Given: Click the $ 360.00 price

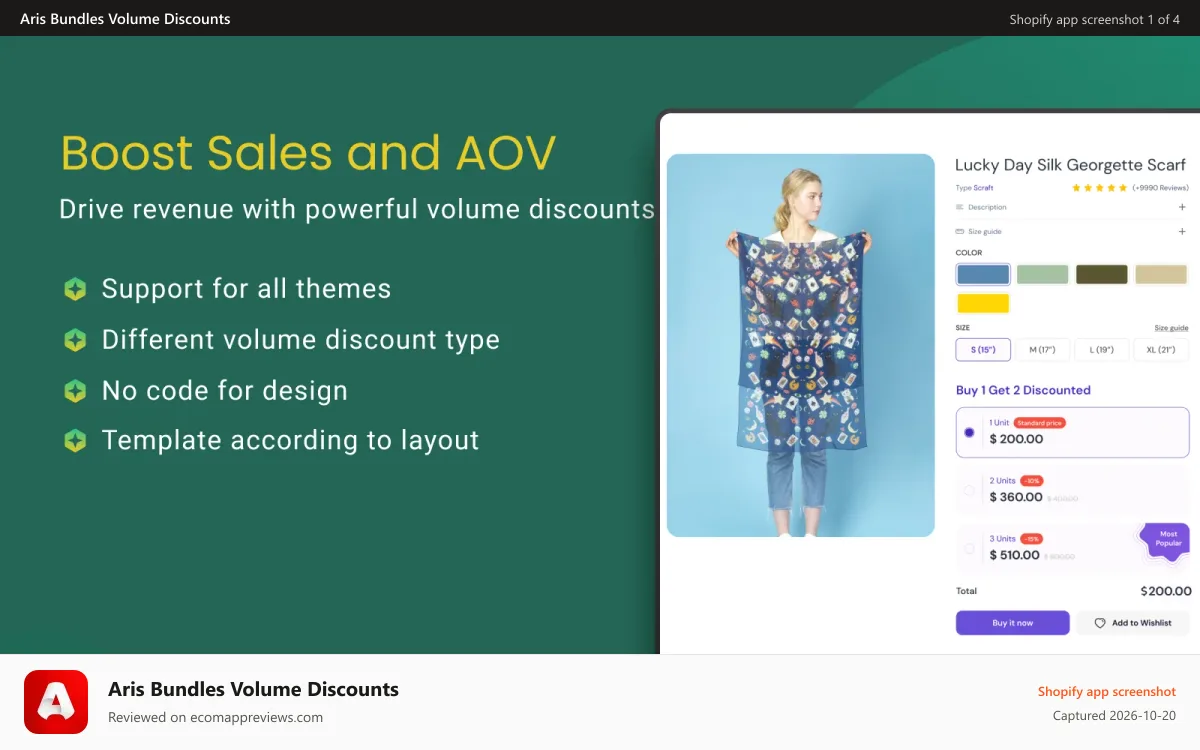Looking at the screenshot, I should [1016, 497].
